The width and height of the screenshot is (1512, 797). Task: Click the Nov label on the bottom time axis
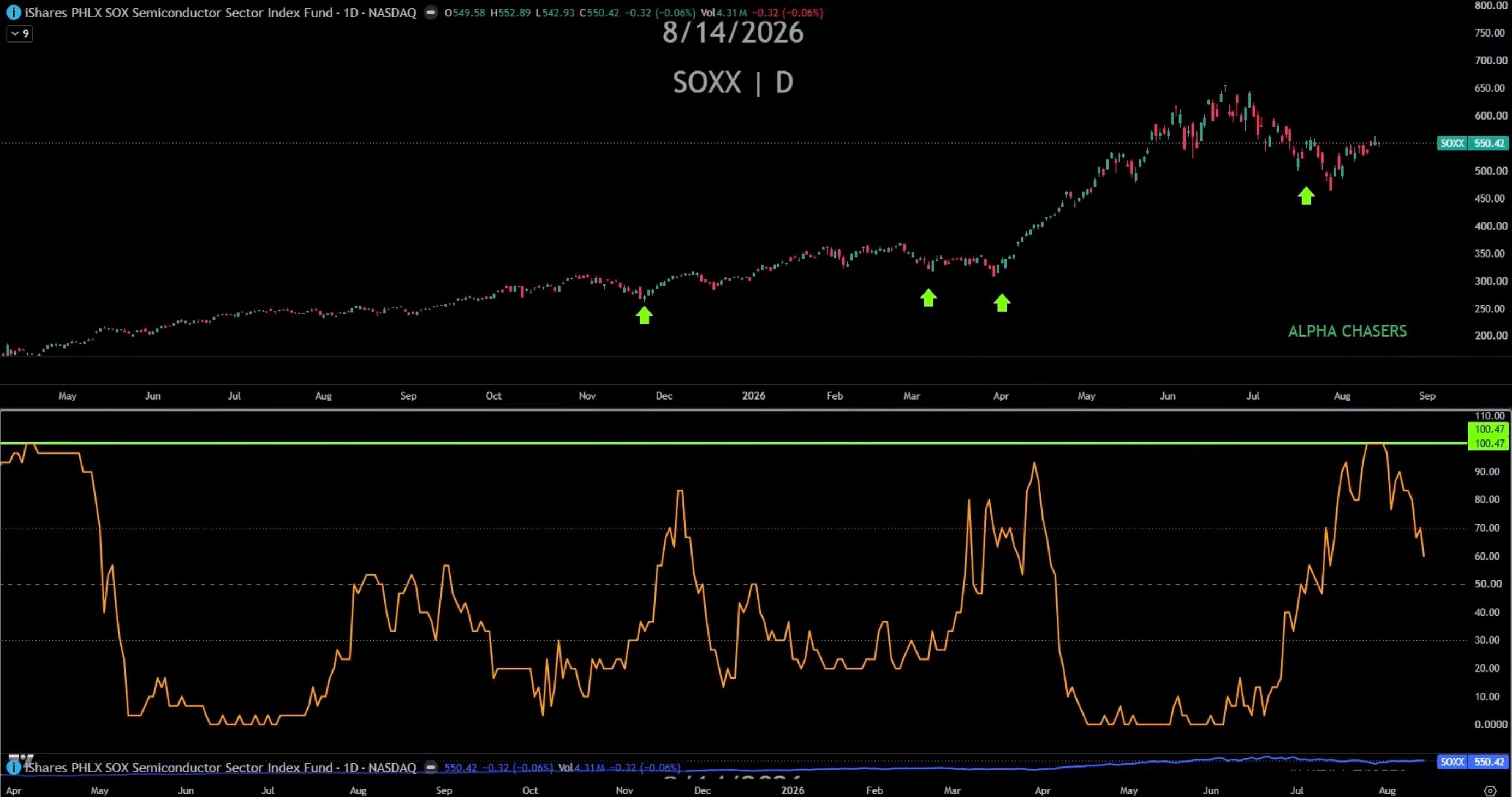click(x=624, y=790)
